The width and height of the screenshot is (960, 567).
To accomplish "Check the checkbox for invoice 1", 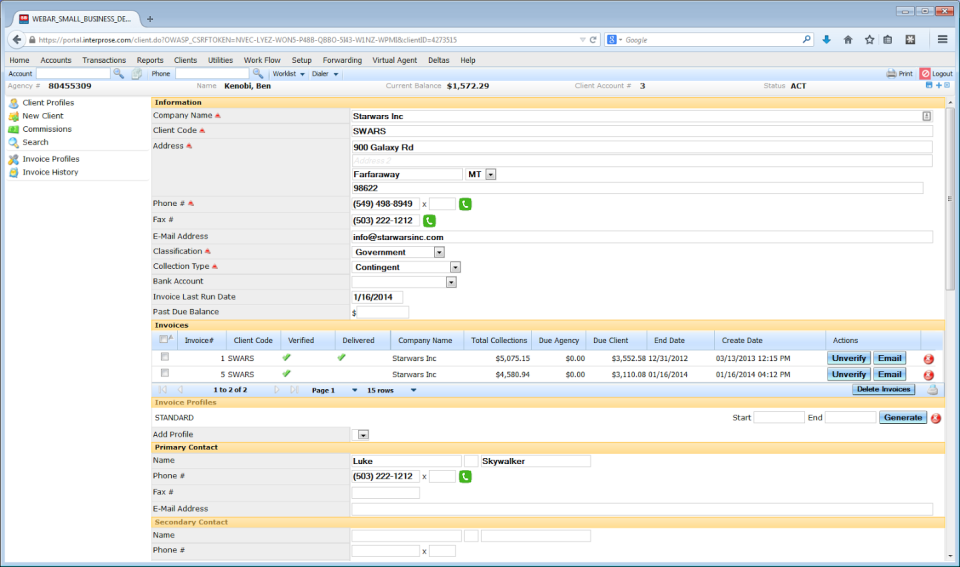I will point(165,357).
